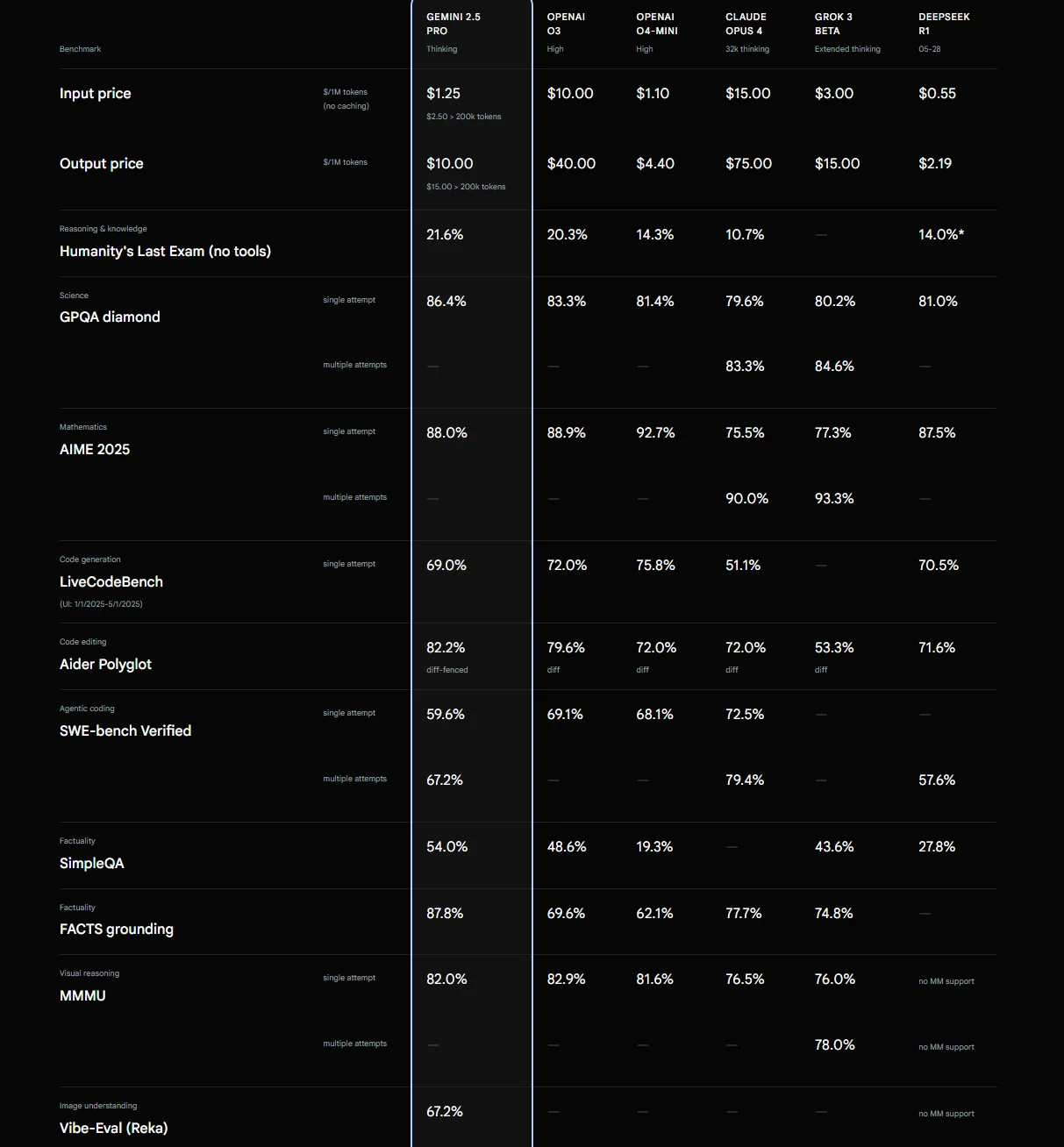Click the Gemini 2.5 Pro column header
1064x1147 pixels.
(x=453, y=24)
